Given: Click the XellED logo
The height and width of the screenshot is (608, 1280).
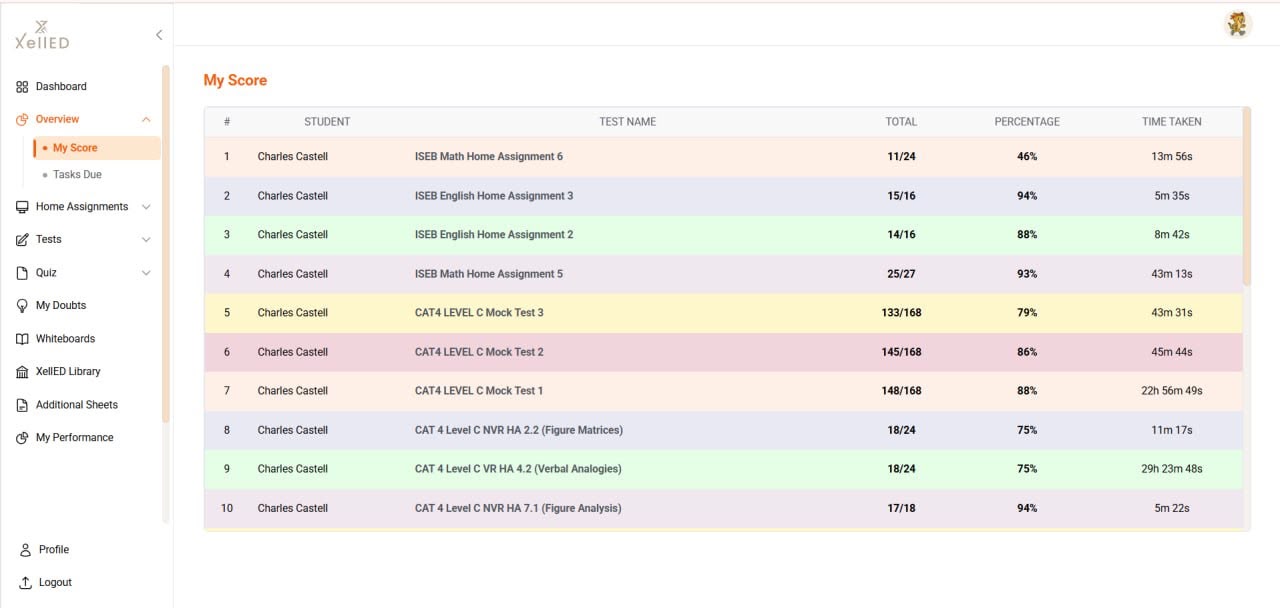Looking at the screenshot, I should [42, 35].
